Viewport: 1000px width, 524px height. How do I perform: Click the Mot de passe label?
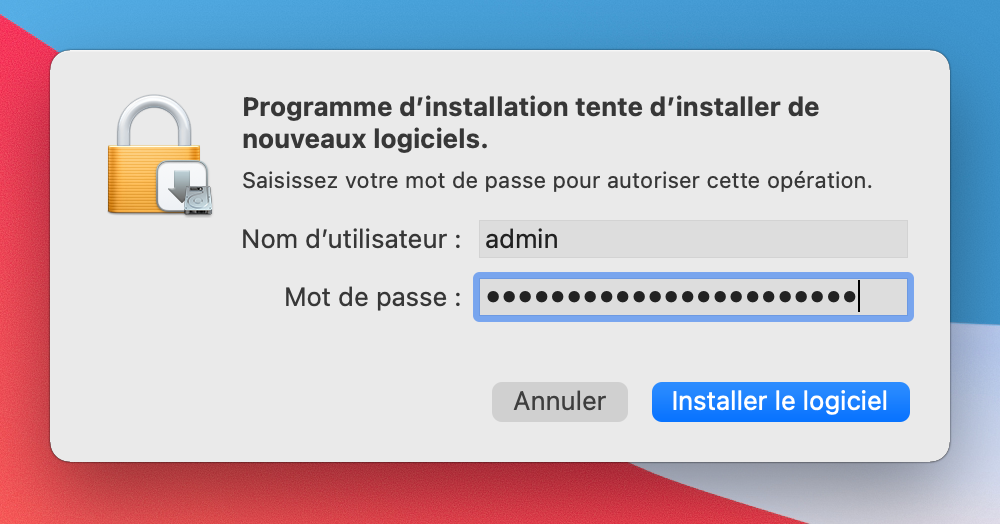(373, 297)
